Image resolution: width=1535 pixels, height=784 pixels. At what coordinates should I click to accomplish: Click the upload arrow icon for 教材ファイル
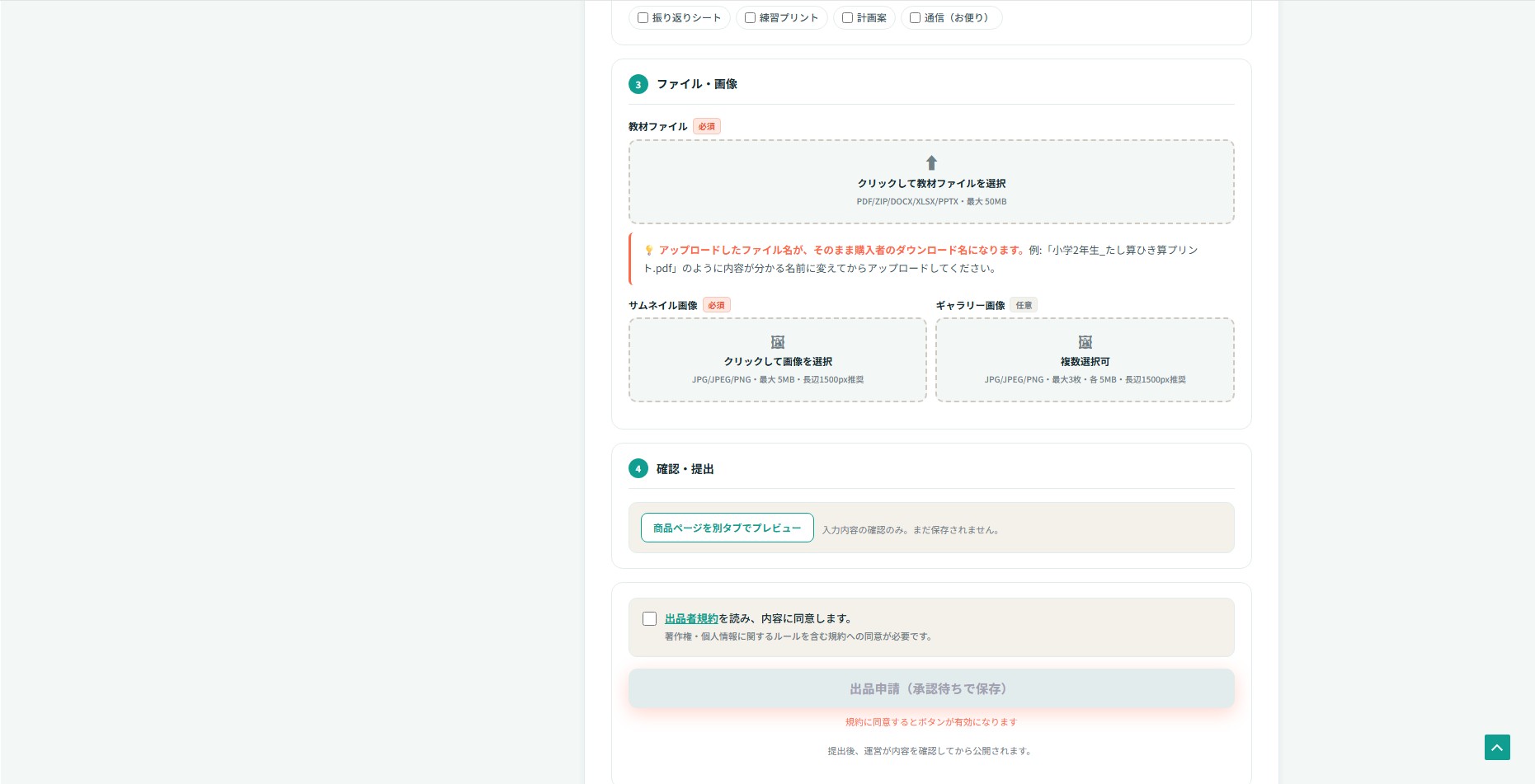tap(931, 163)
